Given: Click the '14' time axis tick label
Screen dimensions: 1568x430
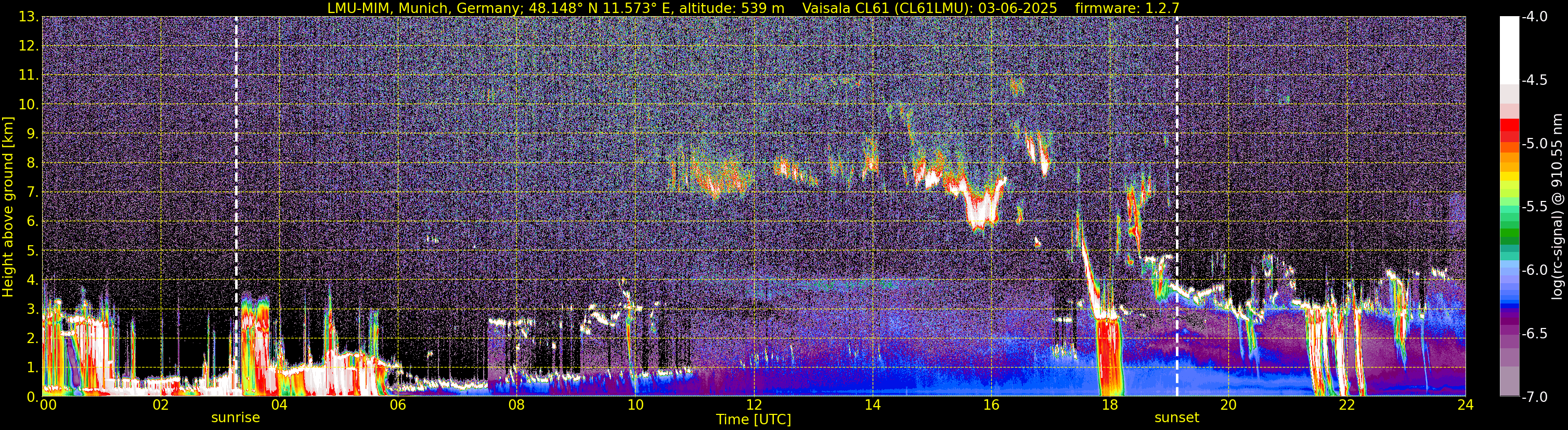Looking at the screenshot, I should click(872, 405).
